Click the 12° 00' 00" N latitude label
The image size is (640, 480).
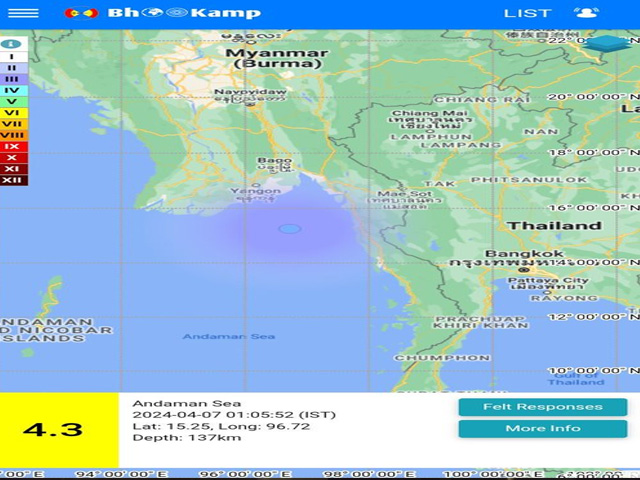click(x=593, y=317)
